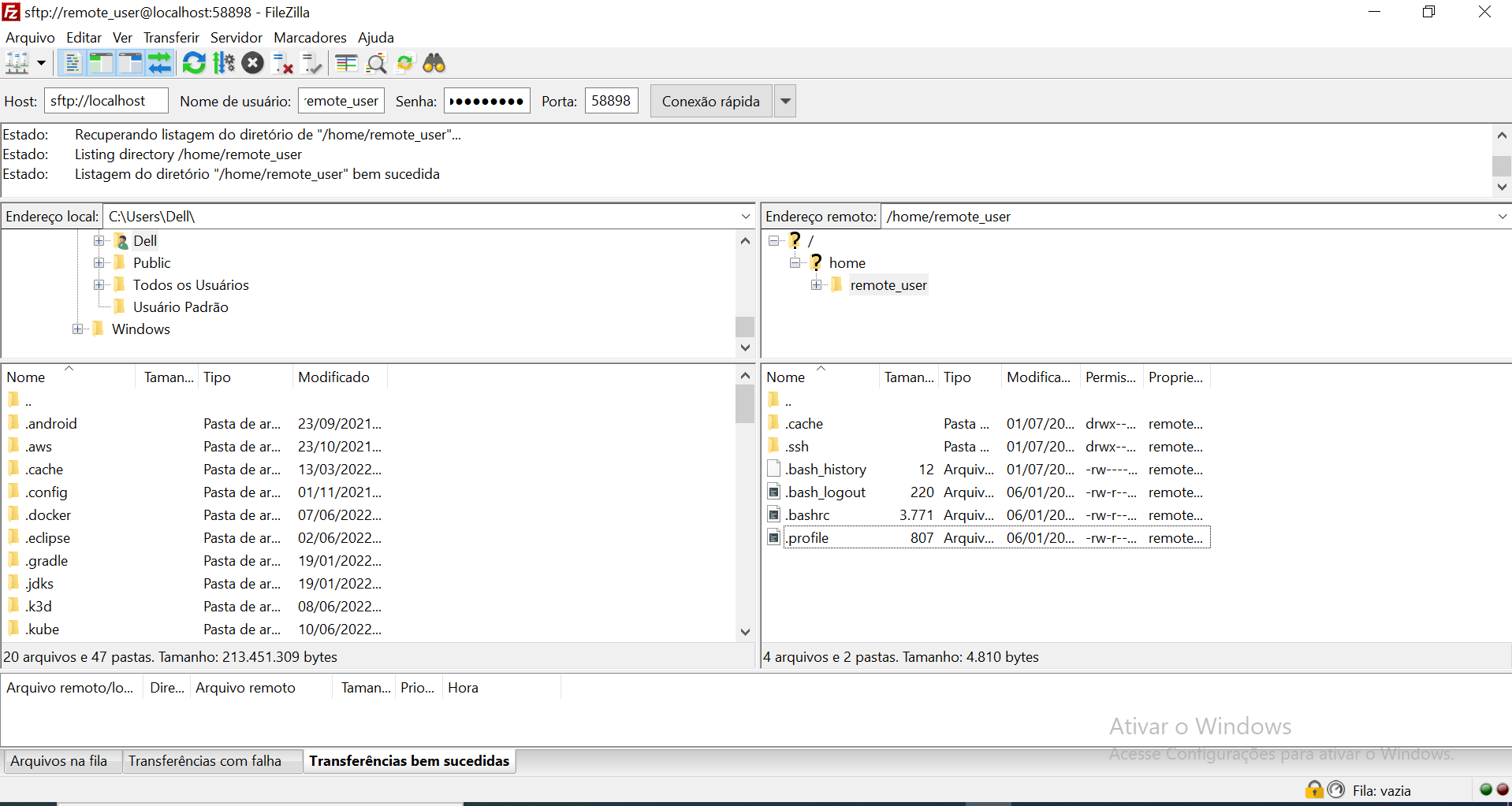Switch to Transferências bem sucedidas tab

click(409, 761)
